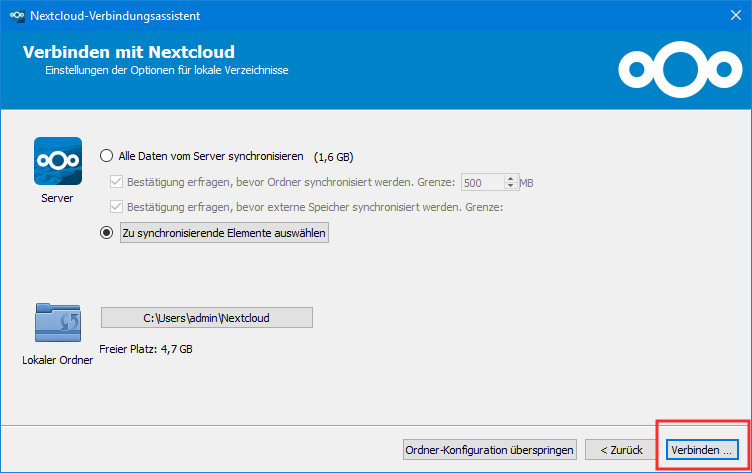Viewport: 752px width, 473px height.
Task: Select 'Alle Daten vom Server synchronisieren' radio option
Action: click(x=107, y=156)
